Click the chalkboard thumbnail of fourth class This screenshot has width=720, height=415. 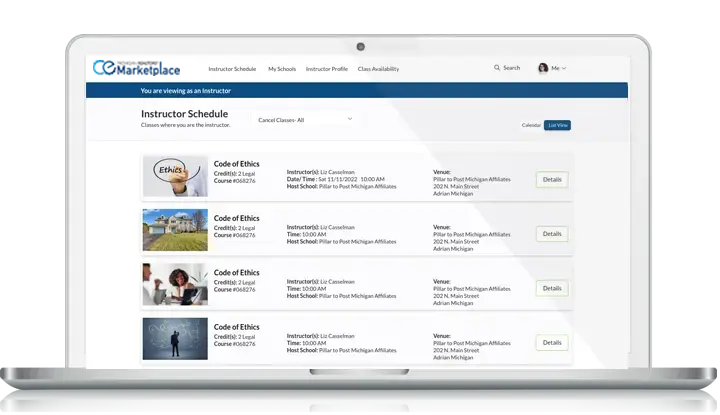click(x=175, y=338)
